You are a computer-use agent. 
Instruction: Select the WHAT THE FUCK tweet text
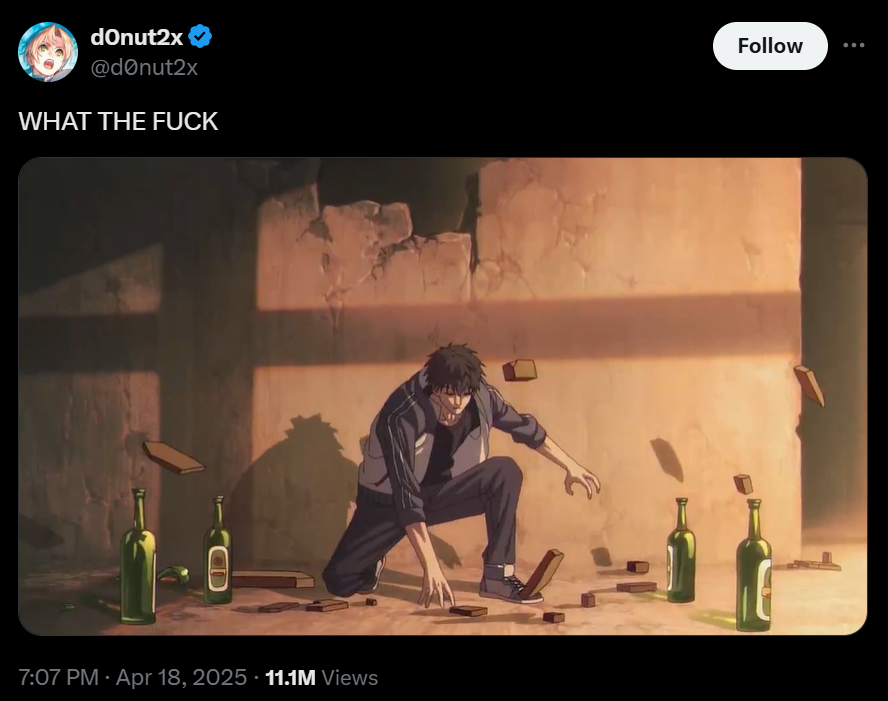[118, 121]
